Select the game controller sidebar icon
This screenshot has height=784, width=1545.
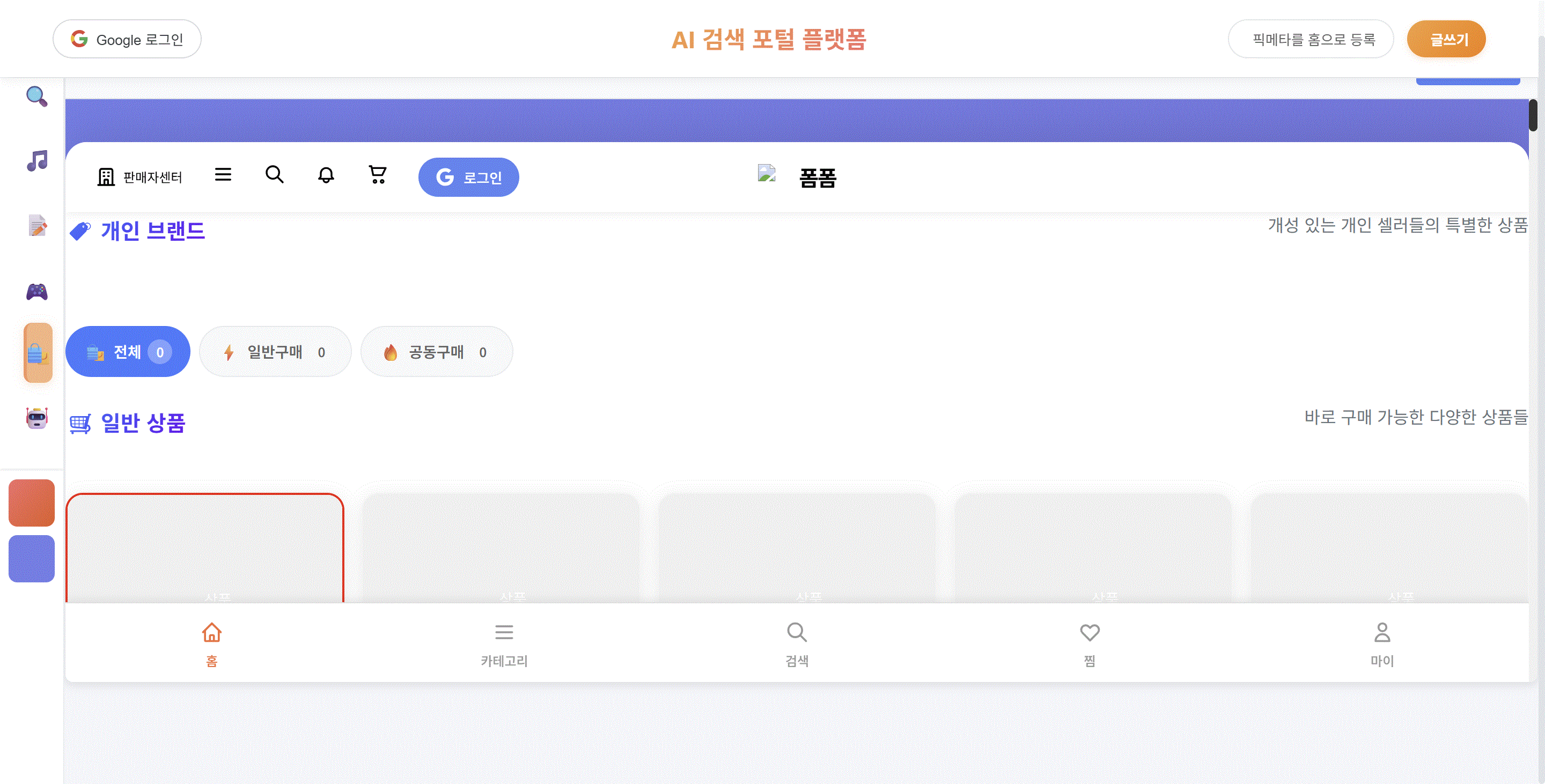[37, 292]
